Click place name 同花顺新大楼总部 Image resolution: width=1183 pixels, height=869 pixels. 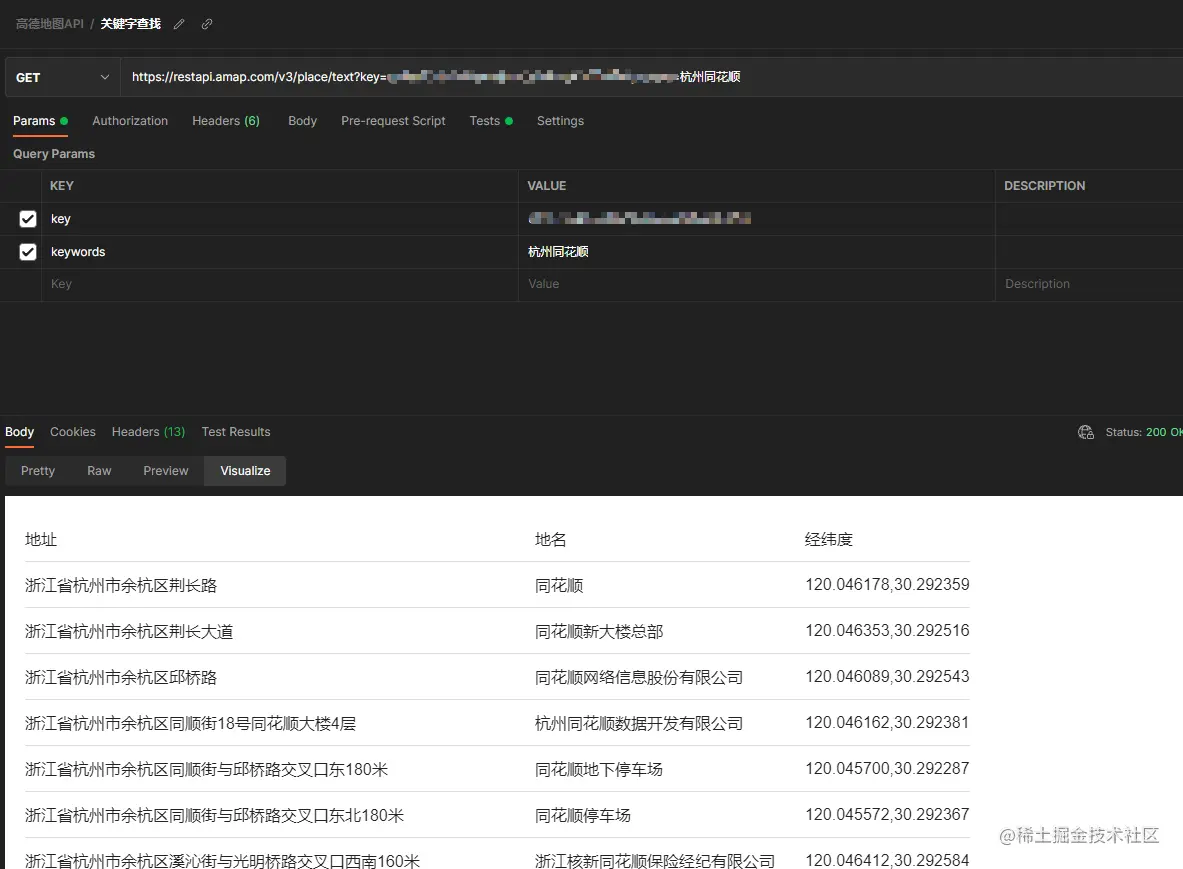click(x=599, y=631)
